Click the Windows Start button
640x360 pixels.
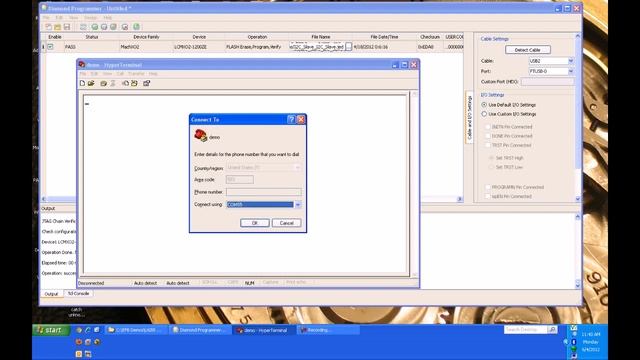[x=51, y=330]
